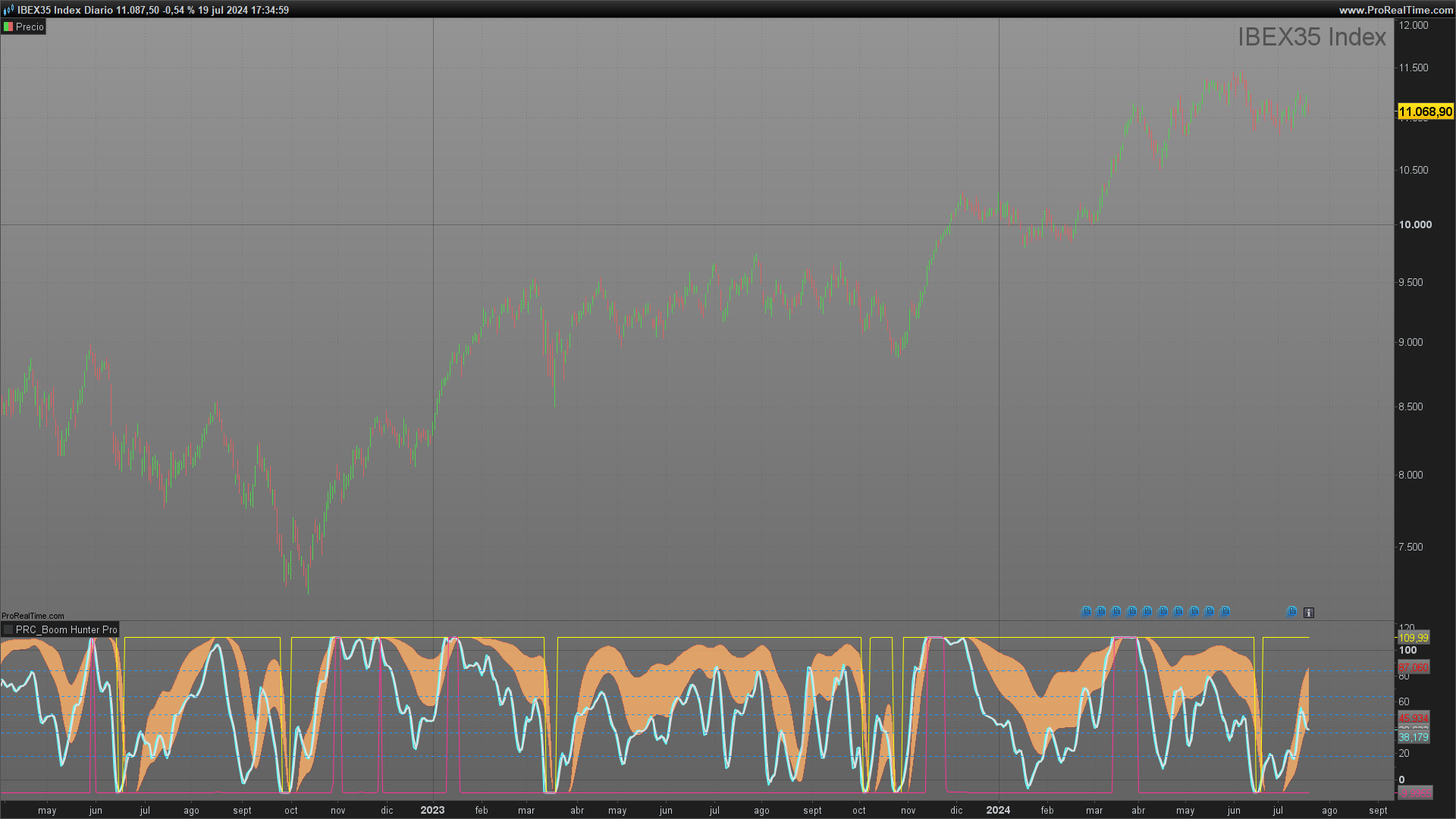Click the Precio red-green color swatch
The height and width of the screenshot is (819, 1456).
tap(8, 27)
